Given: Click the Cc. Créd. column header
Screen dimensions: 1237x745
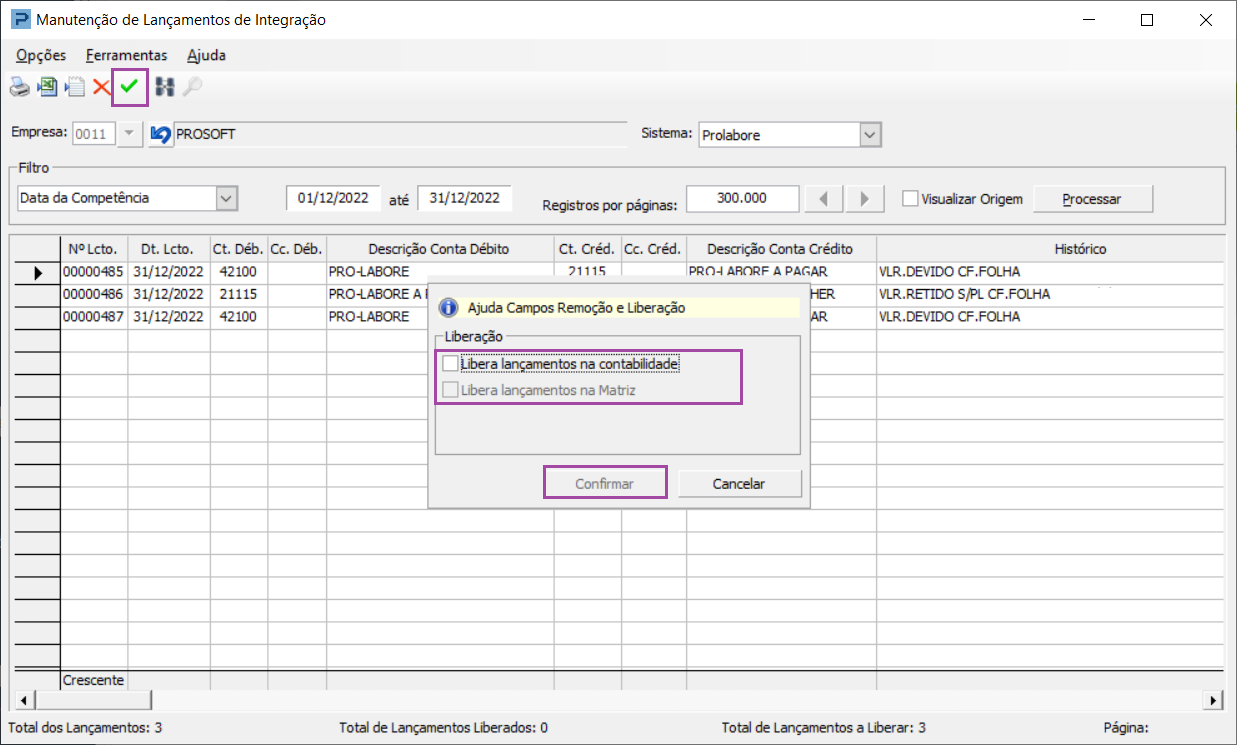Looking at the screenshot, I should coord(653,249).
